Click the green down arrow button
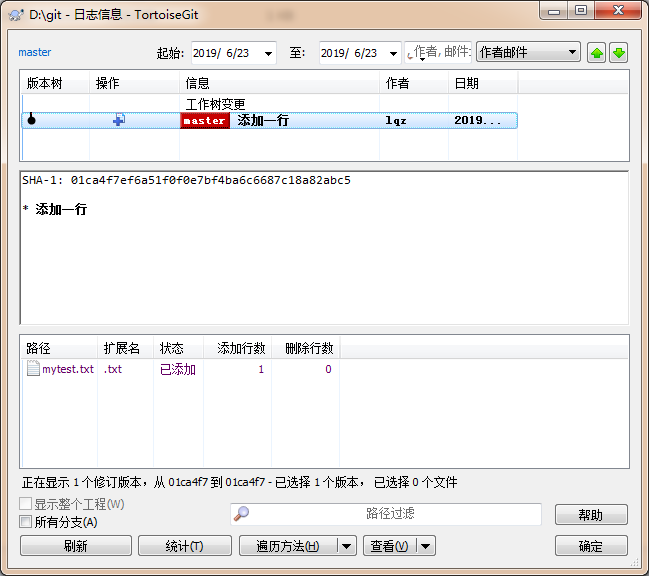 point(619,53)
